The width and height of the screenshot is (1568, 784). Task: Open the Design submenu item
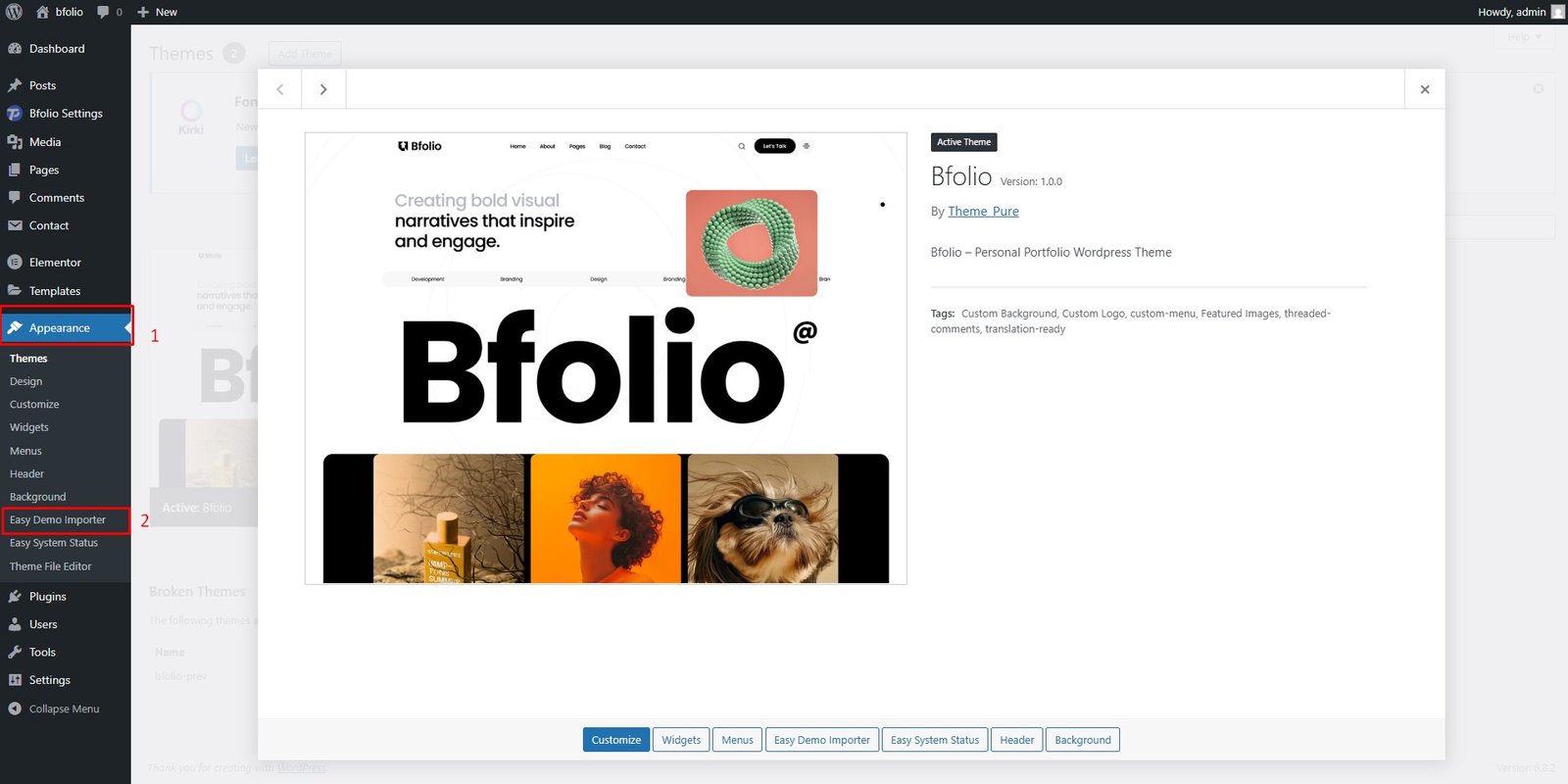tap(26, 381)
